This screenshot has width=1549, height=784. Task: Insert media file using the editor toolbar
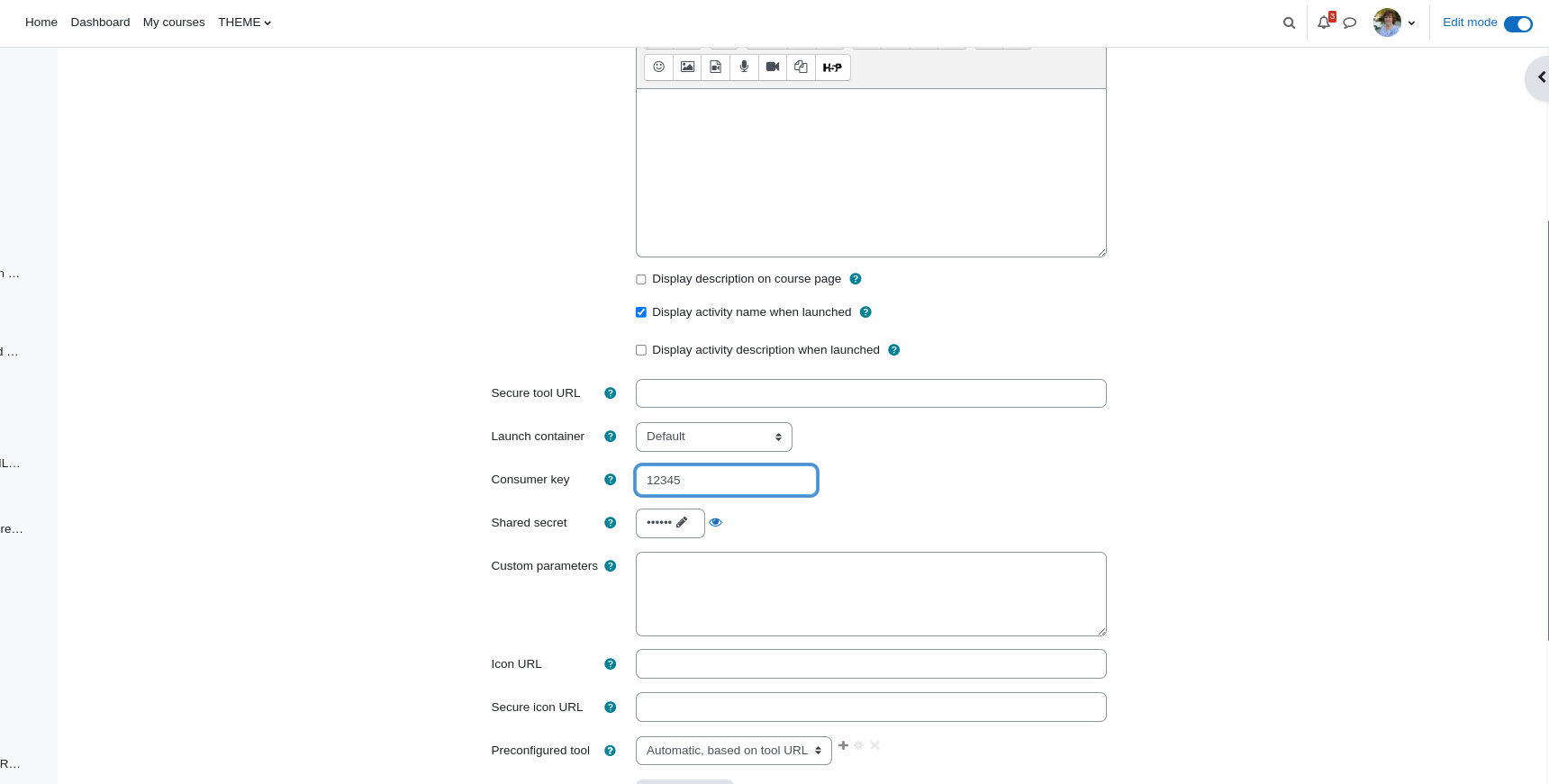point(716,68)
